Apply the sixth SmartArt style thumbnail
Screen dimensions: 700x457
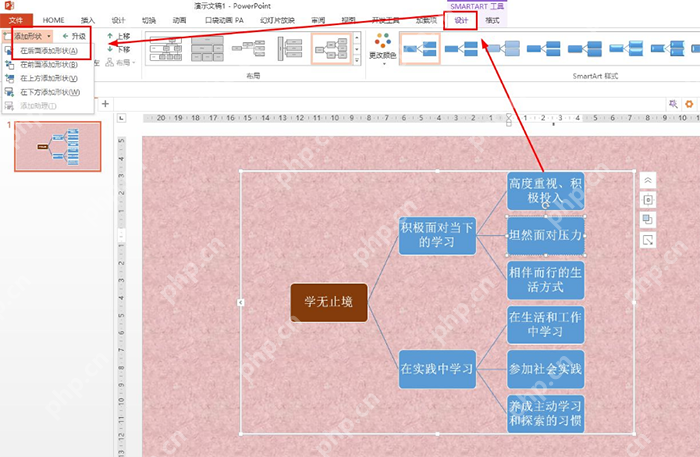tap(626, 48)
